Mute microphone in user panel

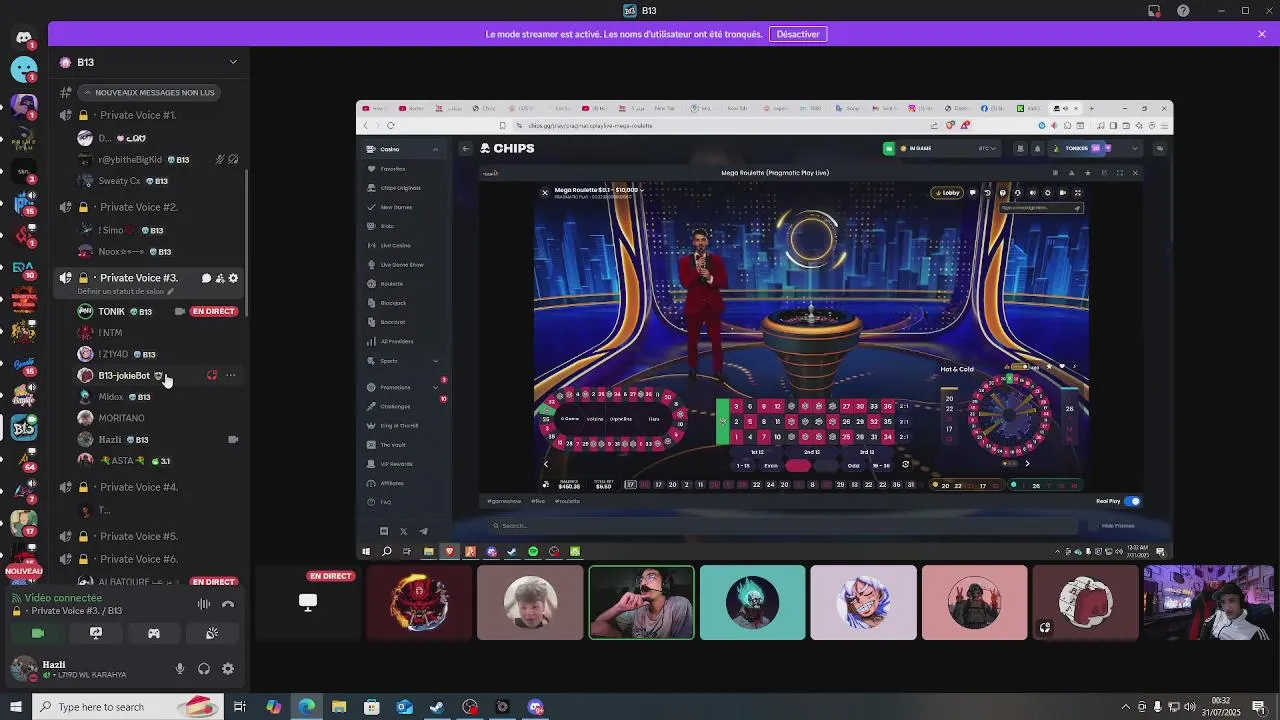[x=180, y=669]
